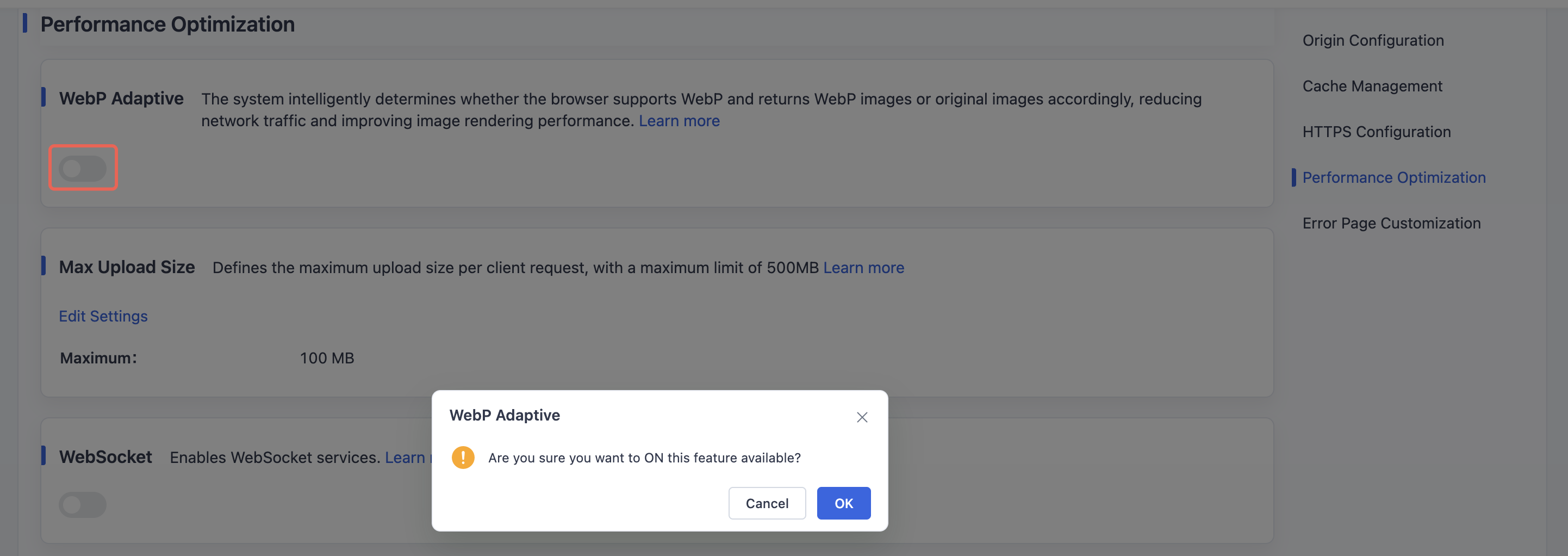The width and height of the screenshot is (1568, 556).
Task: Jump to Cache Management section
Action: tap(1372, 86)
